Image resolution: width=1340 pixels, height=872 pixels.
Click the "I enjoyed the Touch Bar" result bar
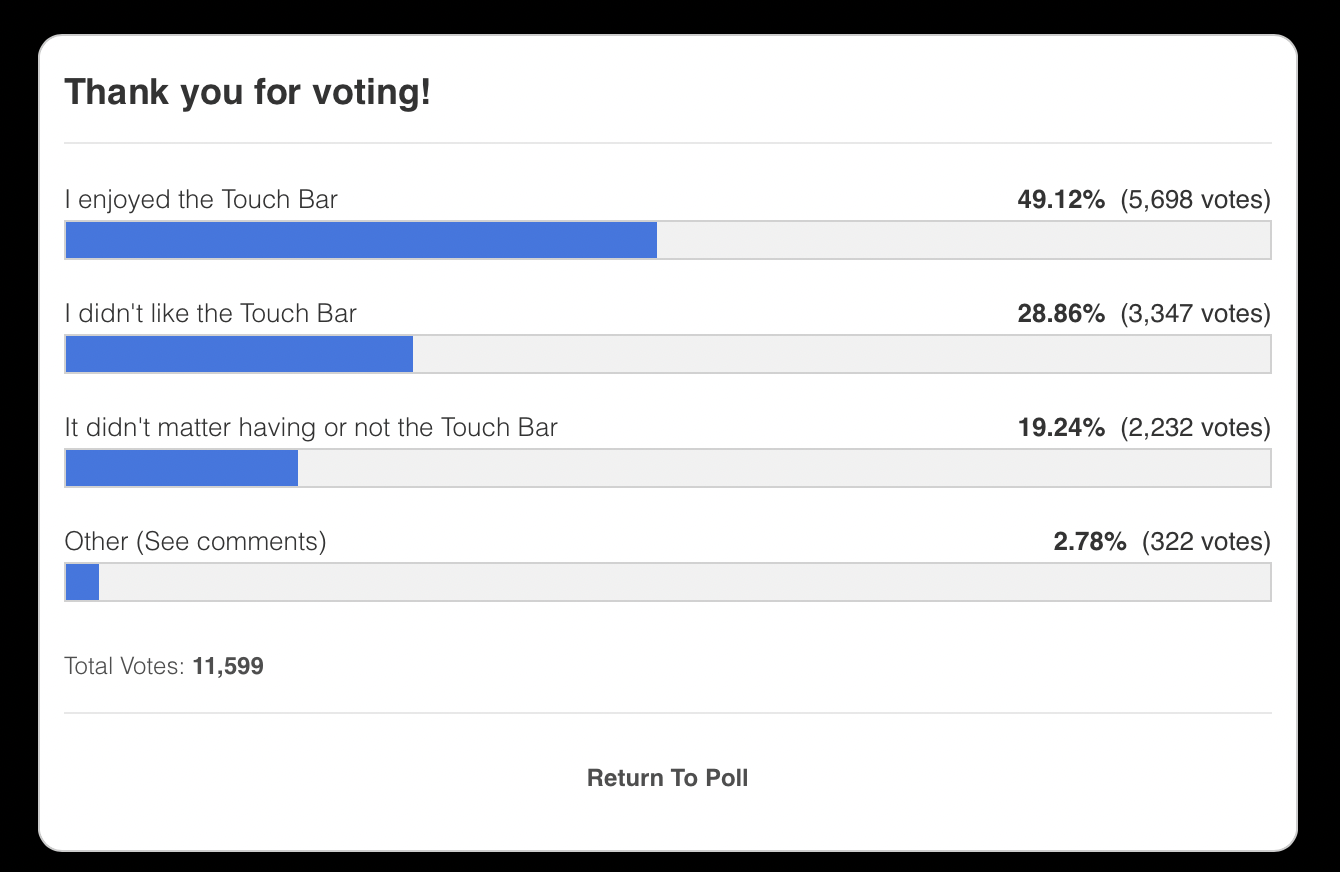point(667,240)
